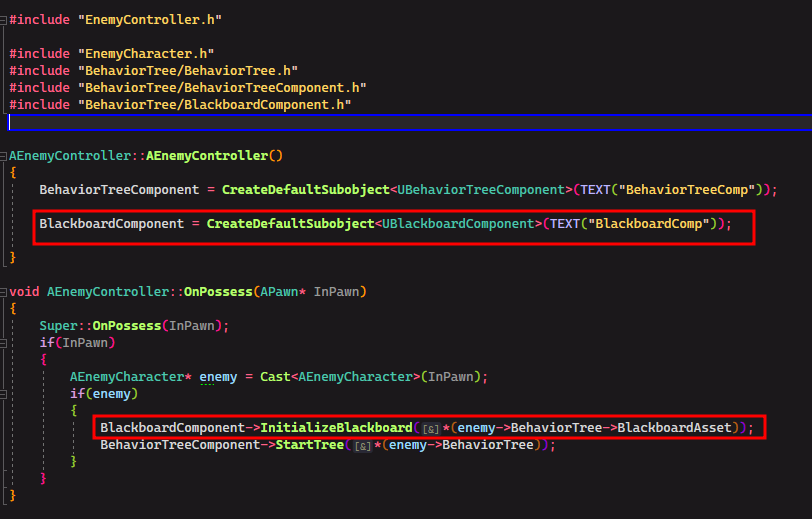Click the Cast function name
The width and height of the screenshot is (812, 519).
(275, 377)
